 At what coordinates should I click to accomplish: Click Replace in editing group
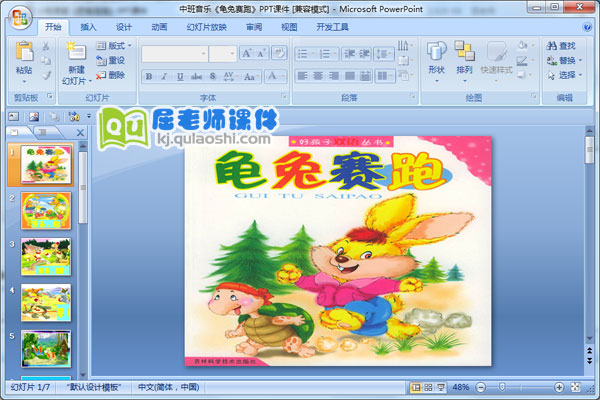[564, 60]
